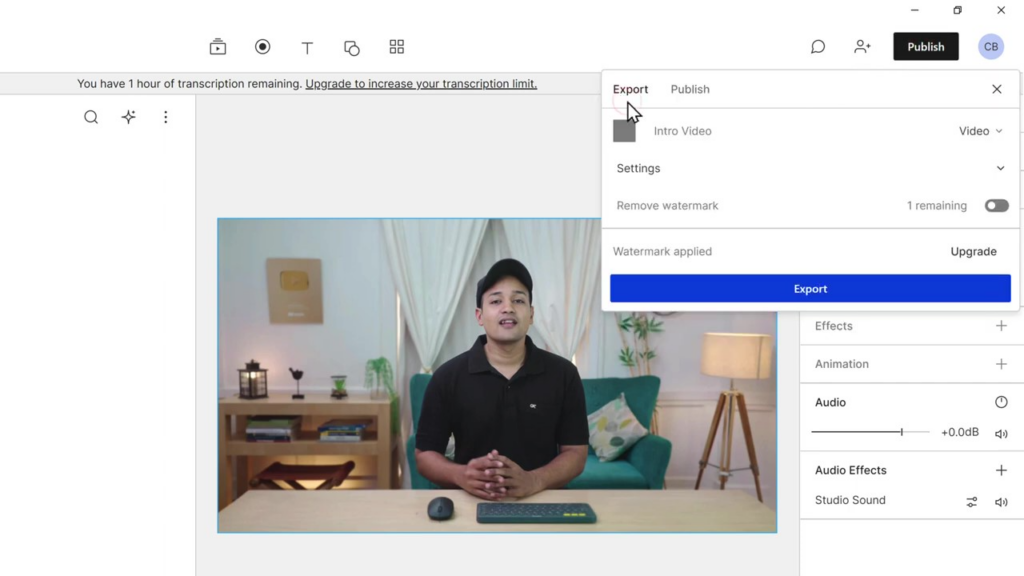Click the invite collaborator person icon

862,46
